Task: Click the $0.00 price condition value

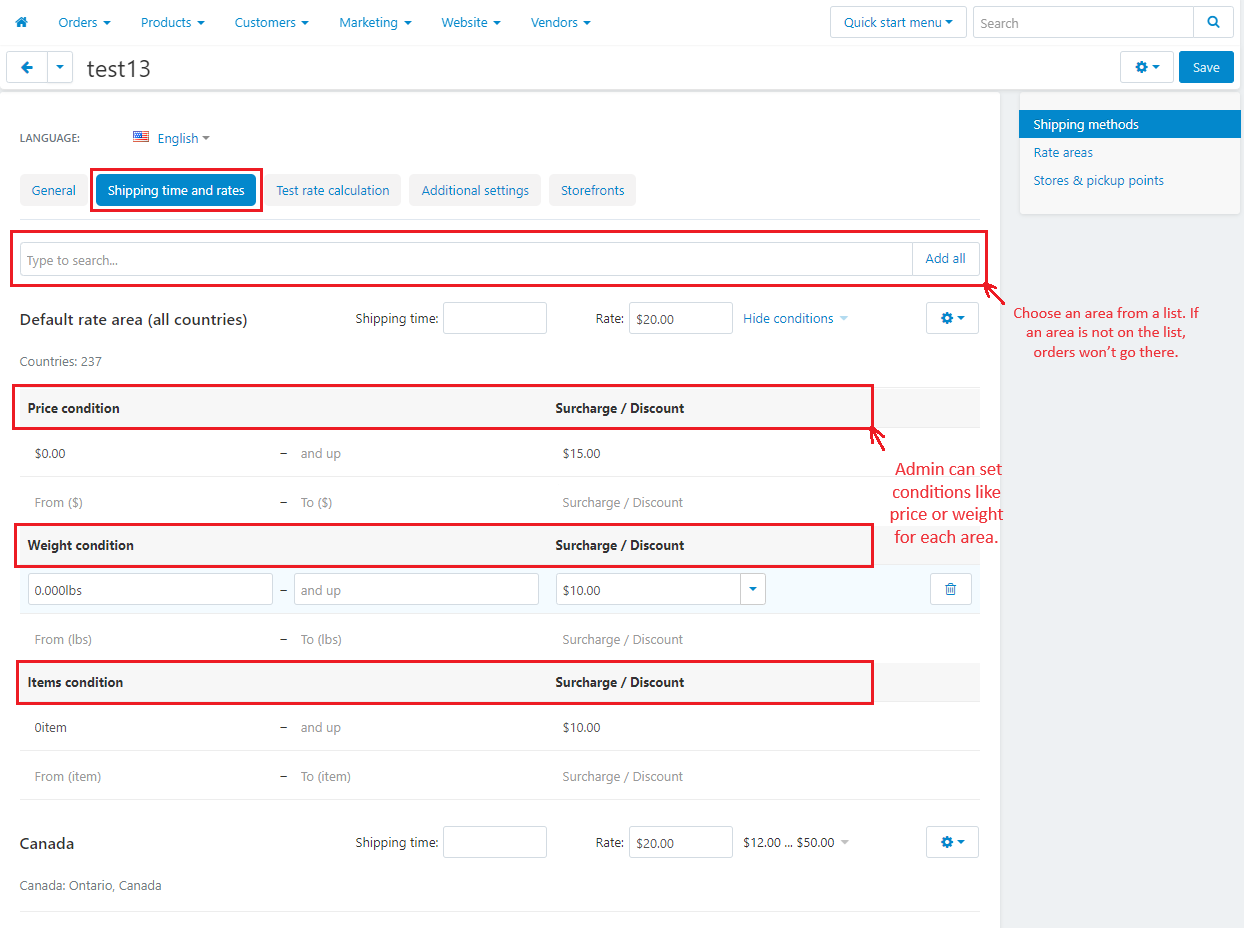Action: [x=50, y=453]
